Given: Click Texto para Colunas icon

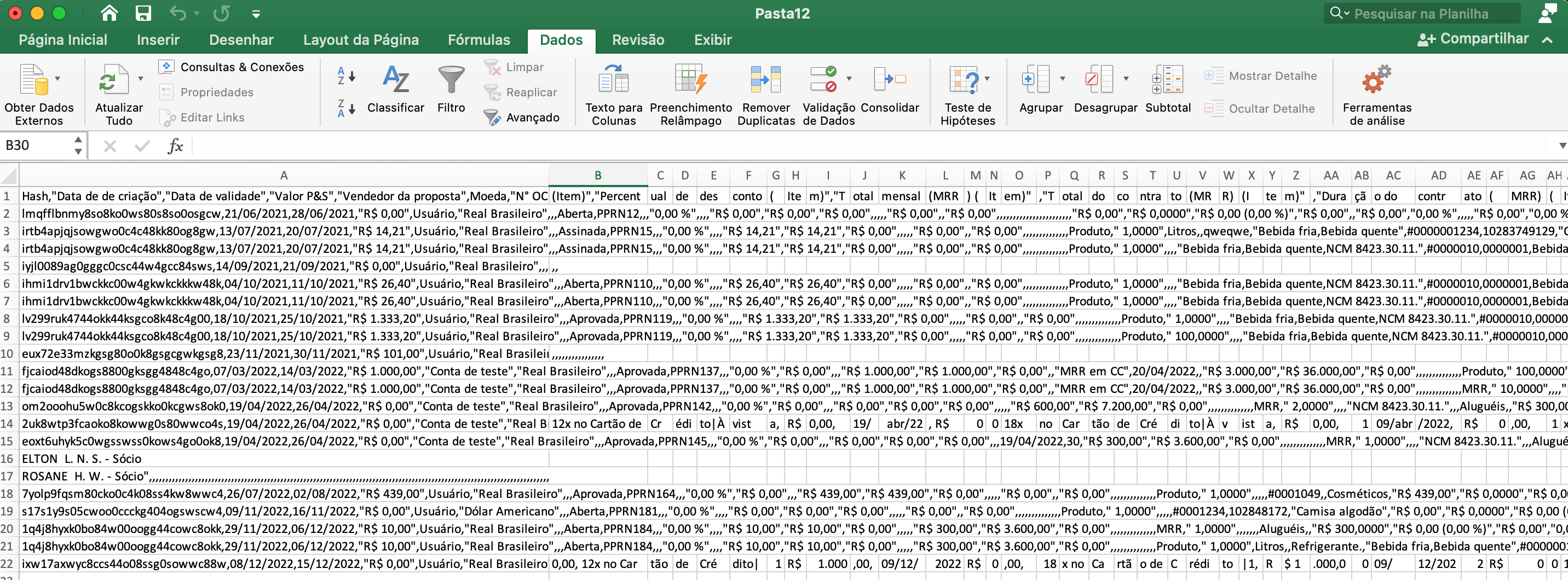Looking at the screenshot, I should (x=613, y=81).
